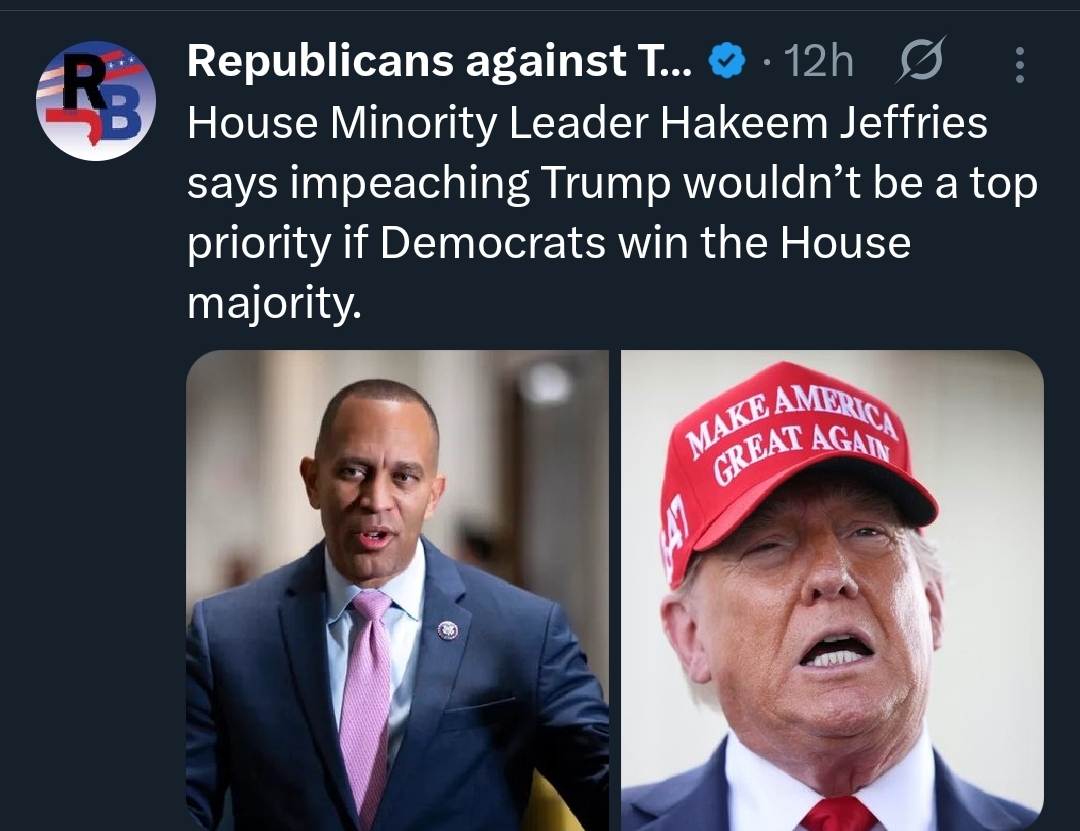Select the words House Minority Leader
The image size is (1080, 831).
417,123
